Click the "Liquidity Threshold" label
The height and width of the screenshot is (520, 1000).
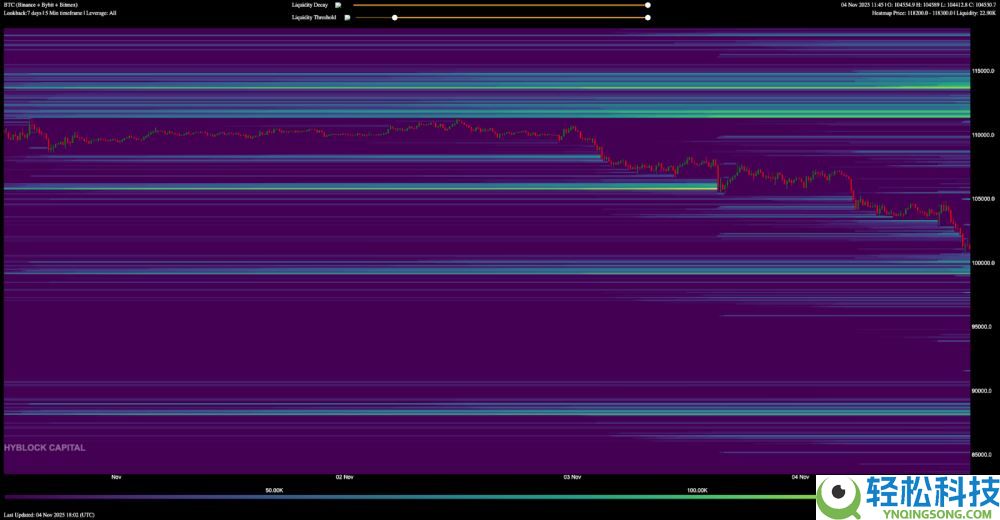coord(314,17)
